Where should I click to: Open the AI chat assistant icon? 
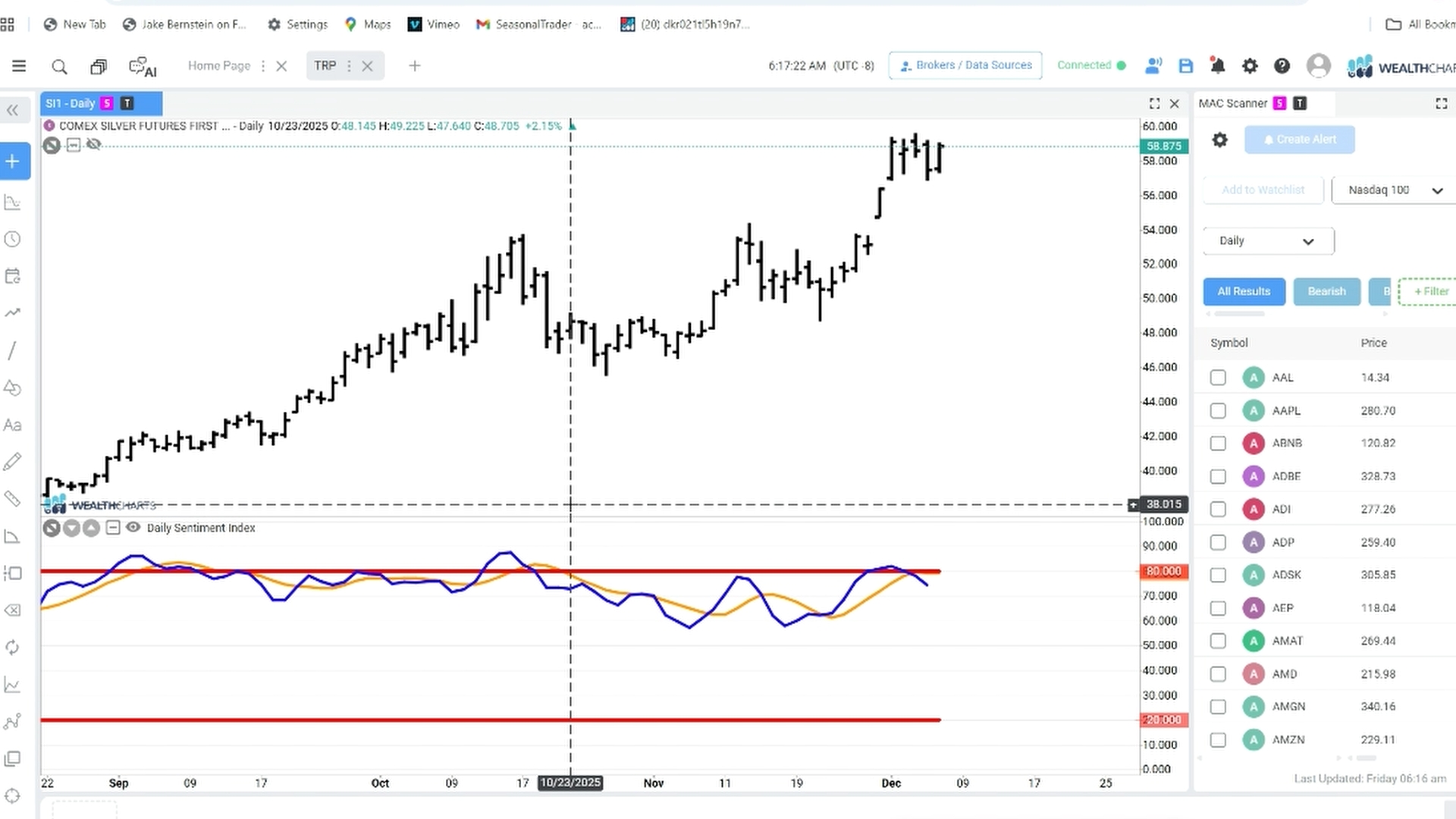pos(143,67)
